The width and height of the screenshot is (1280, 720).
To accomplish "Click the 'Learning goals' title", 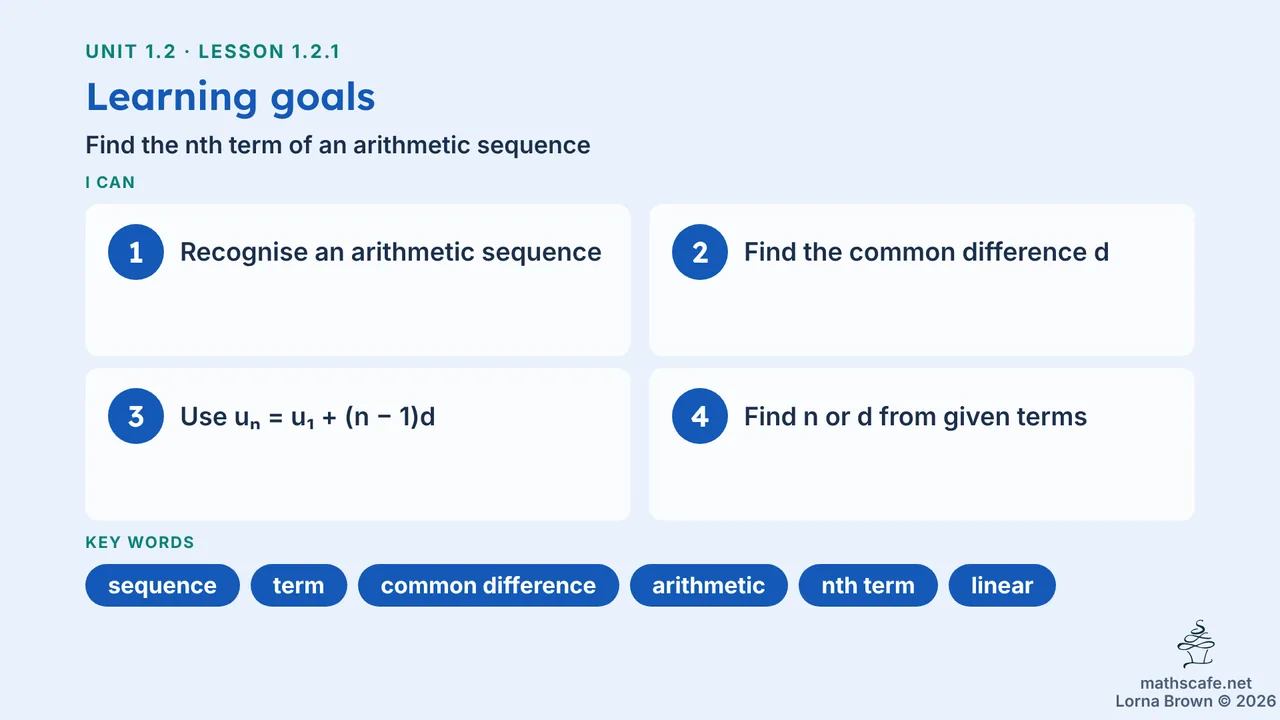I will pos(231,97).
